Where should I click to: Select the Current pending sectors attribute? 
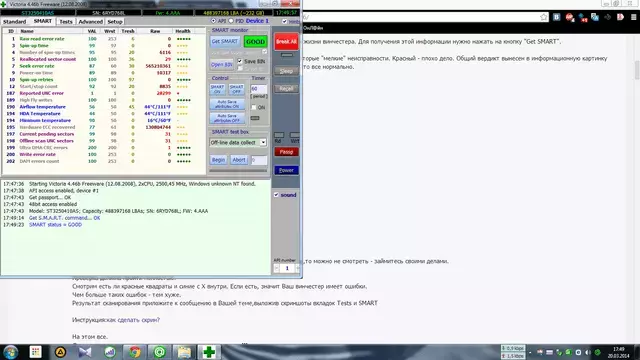pos(104,134)
